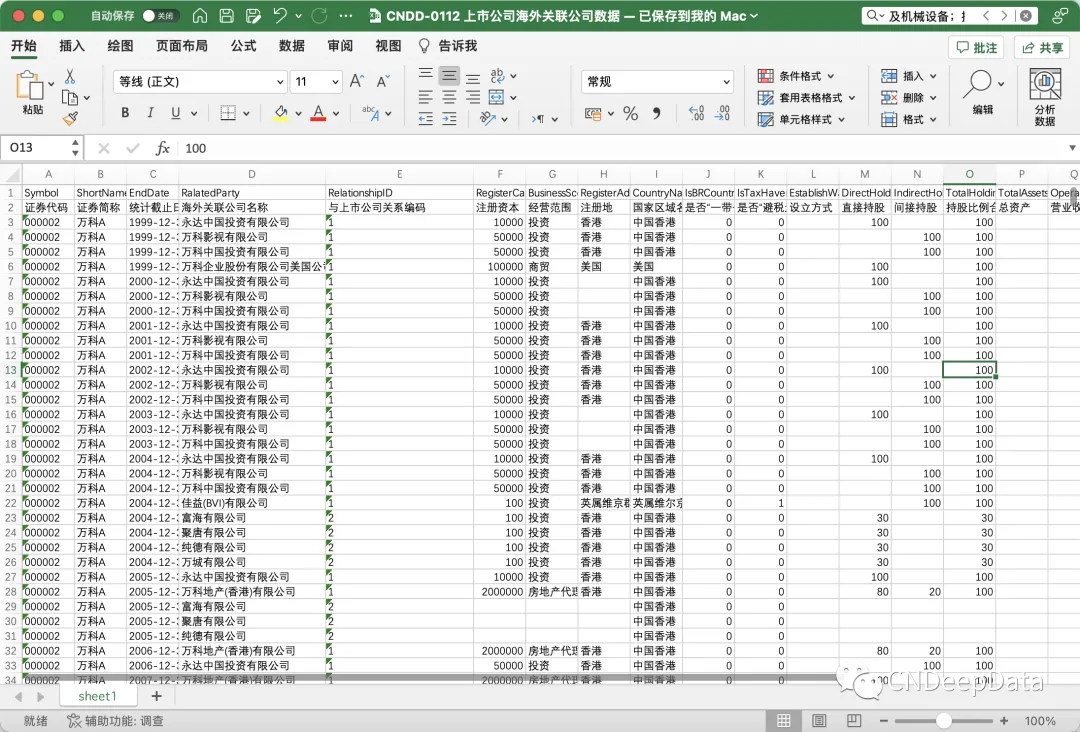Image resolution: width=1080 pixels, height=732 pixels.
Task: Open the 数据 tab
Action: (291, 46)
